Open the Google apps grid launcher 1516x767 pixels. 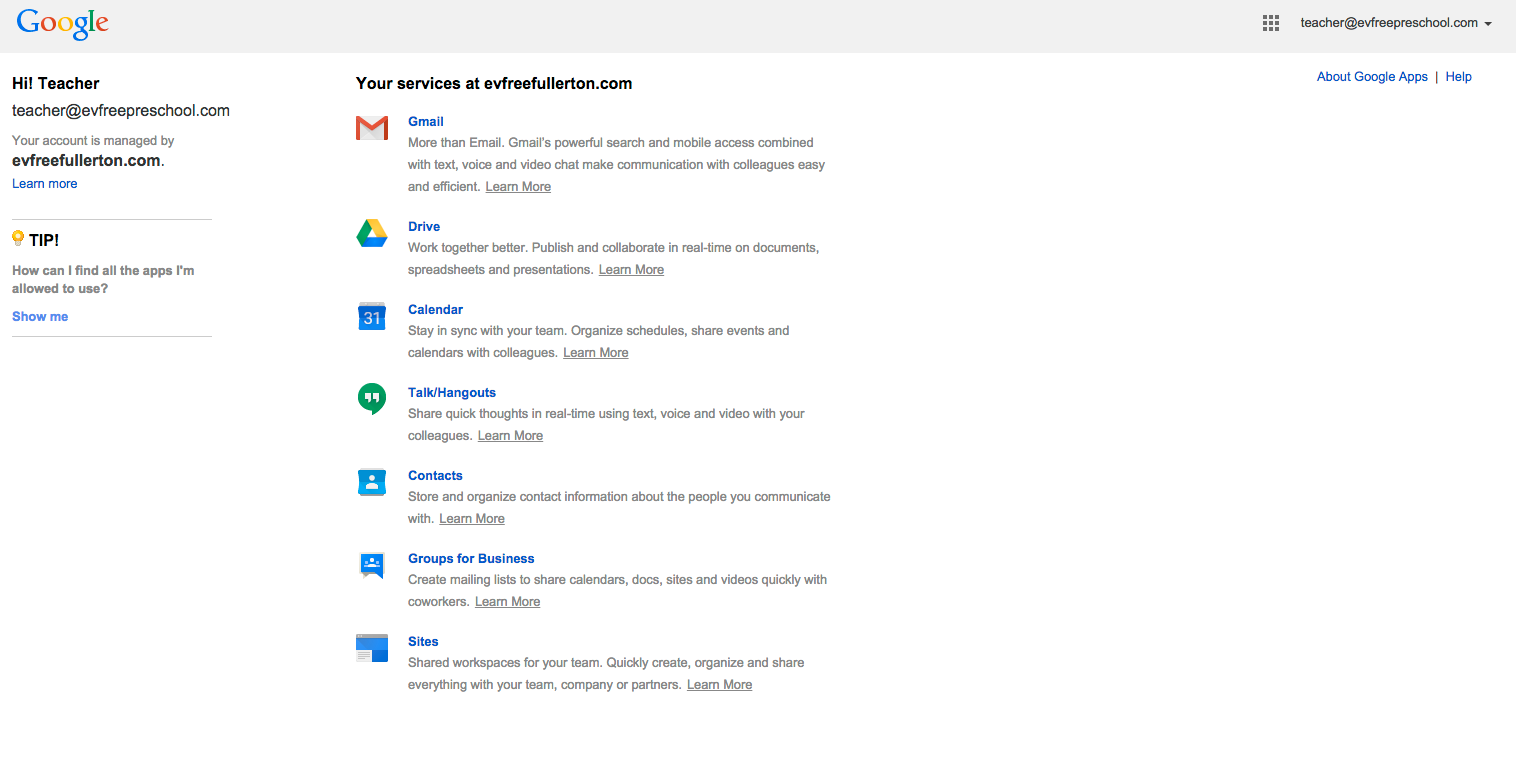point(1271,24)
